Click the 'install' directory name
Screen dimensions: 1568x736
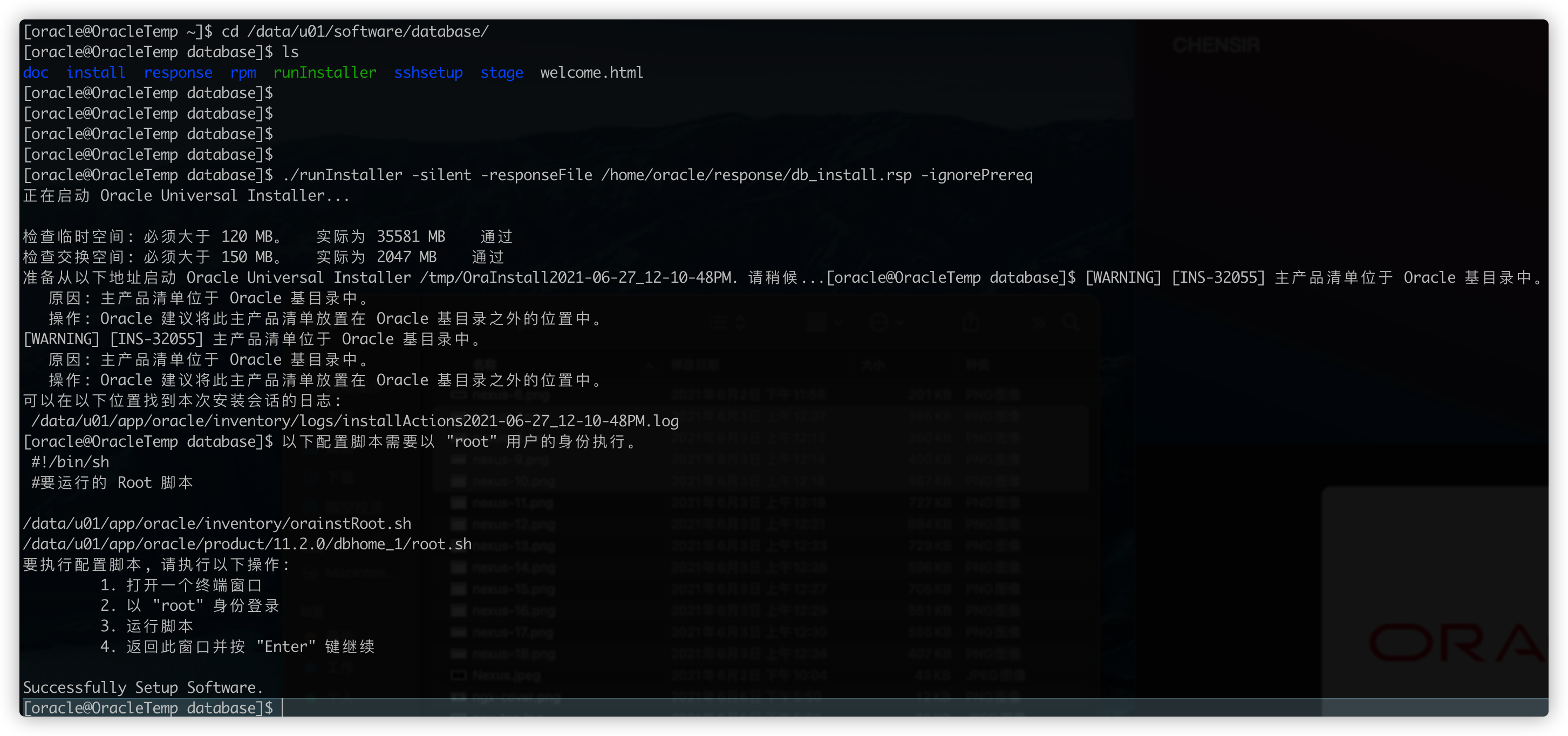(x=96, y=72)
